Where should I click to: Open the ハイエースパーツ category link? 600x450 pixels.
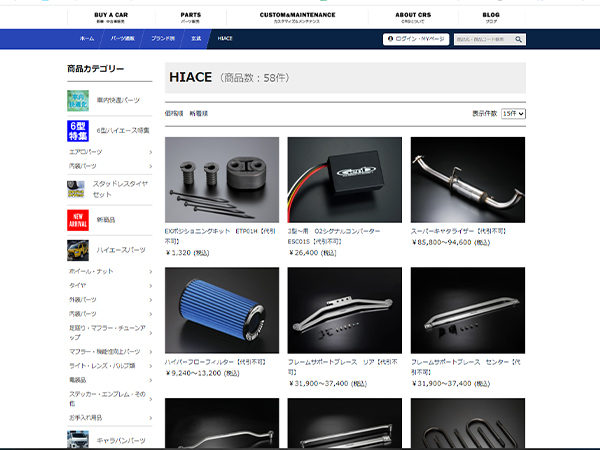(x=121, y=250)
